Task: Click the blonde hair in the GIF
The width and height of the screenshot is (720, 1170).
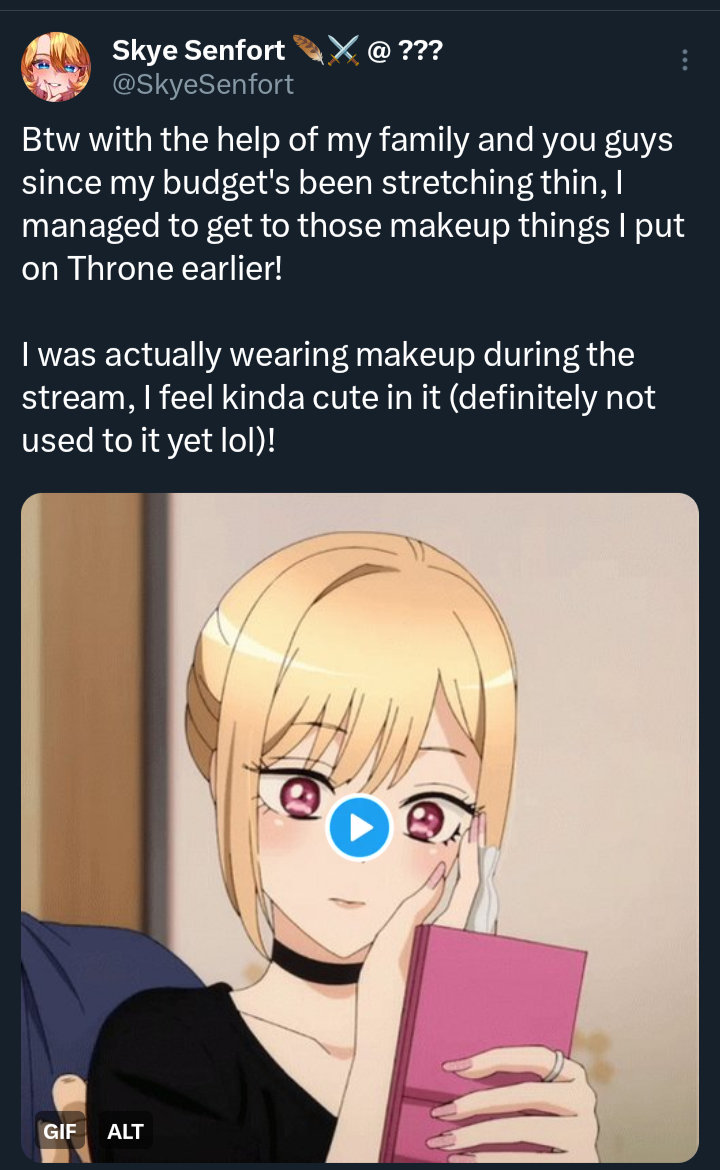Action: tap(351, 649)
